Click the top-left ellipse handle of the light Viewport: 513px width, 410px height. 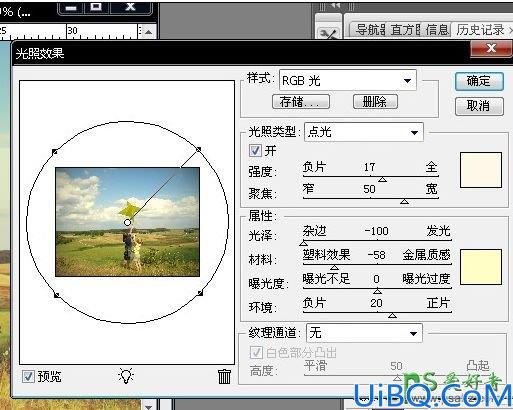click(55, 152)
